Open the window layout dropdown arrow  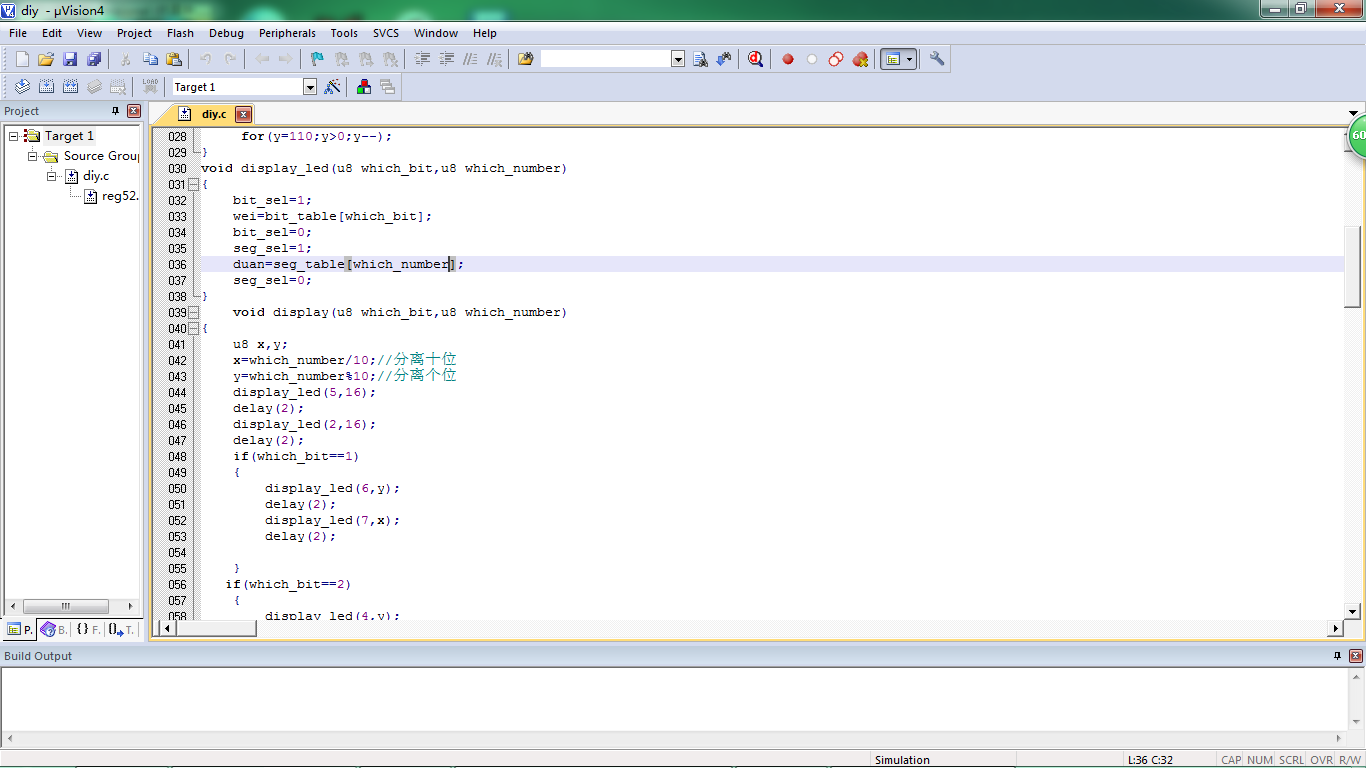(910, 59)
